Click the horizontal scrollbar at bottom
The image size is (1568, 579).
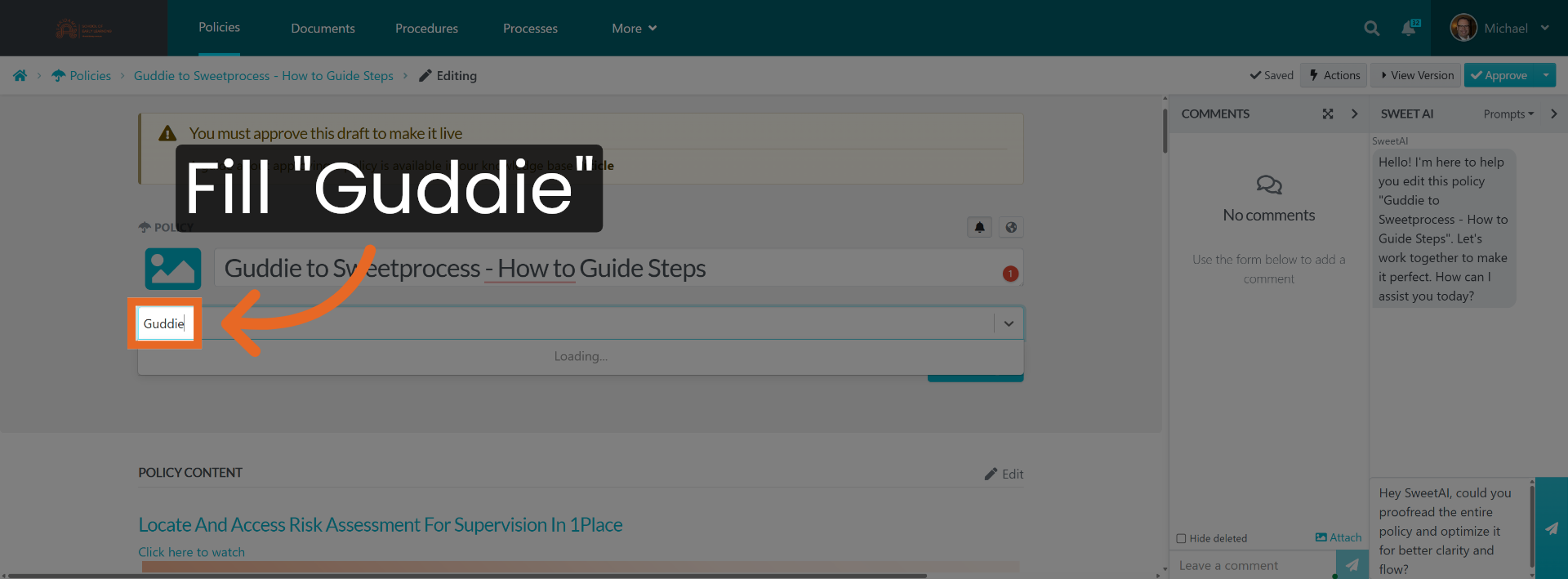[467, 576]
